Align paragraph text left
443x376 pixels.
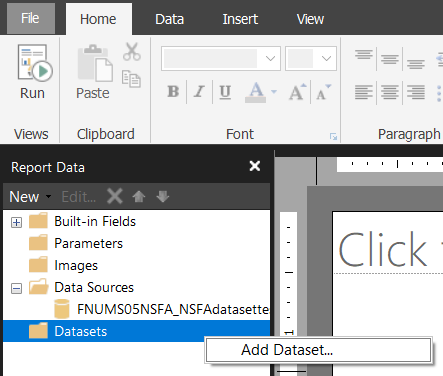(x=364, y=92)
